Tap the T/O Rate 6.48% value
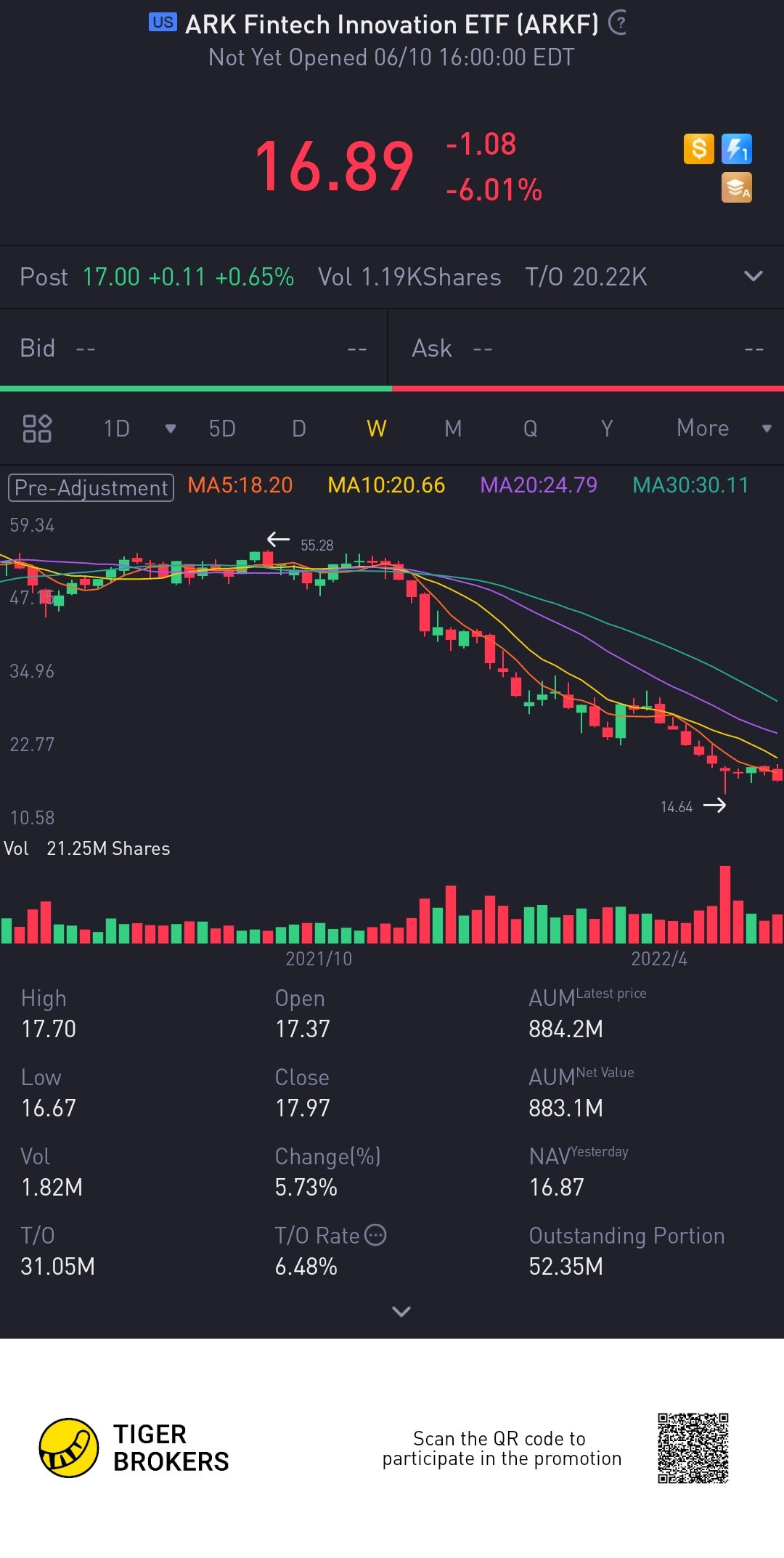Screen dimensions: 784x1558 click(306, 1266)
